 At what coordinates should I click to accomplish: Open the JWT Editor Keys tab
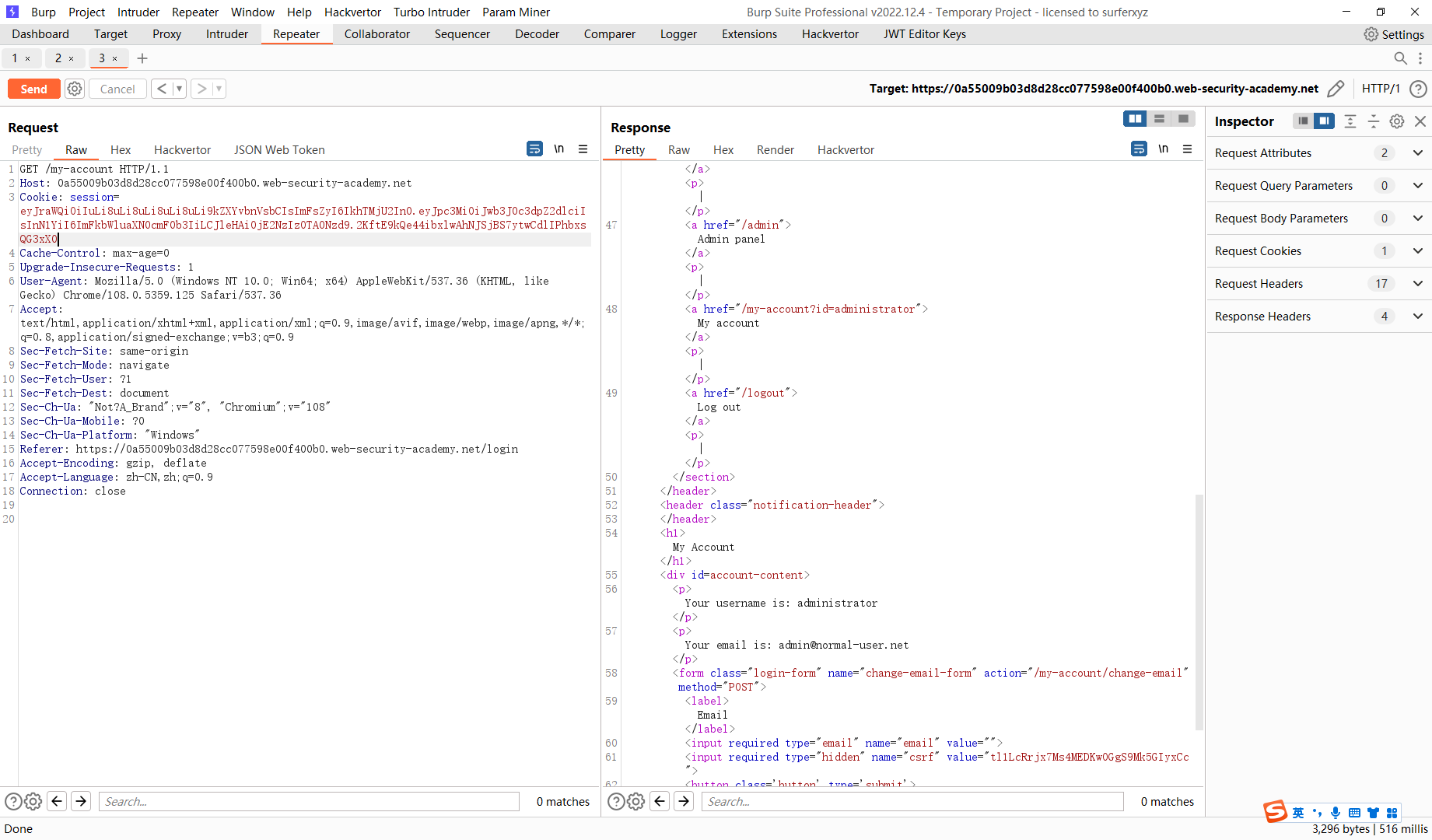point(925,34)
